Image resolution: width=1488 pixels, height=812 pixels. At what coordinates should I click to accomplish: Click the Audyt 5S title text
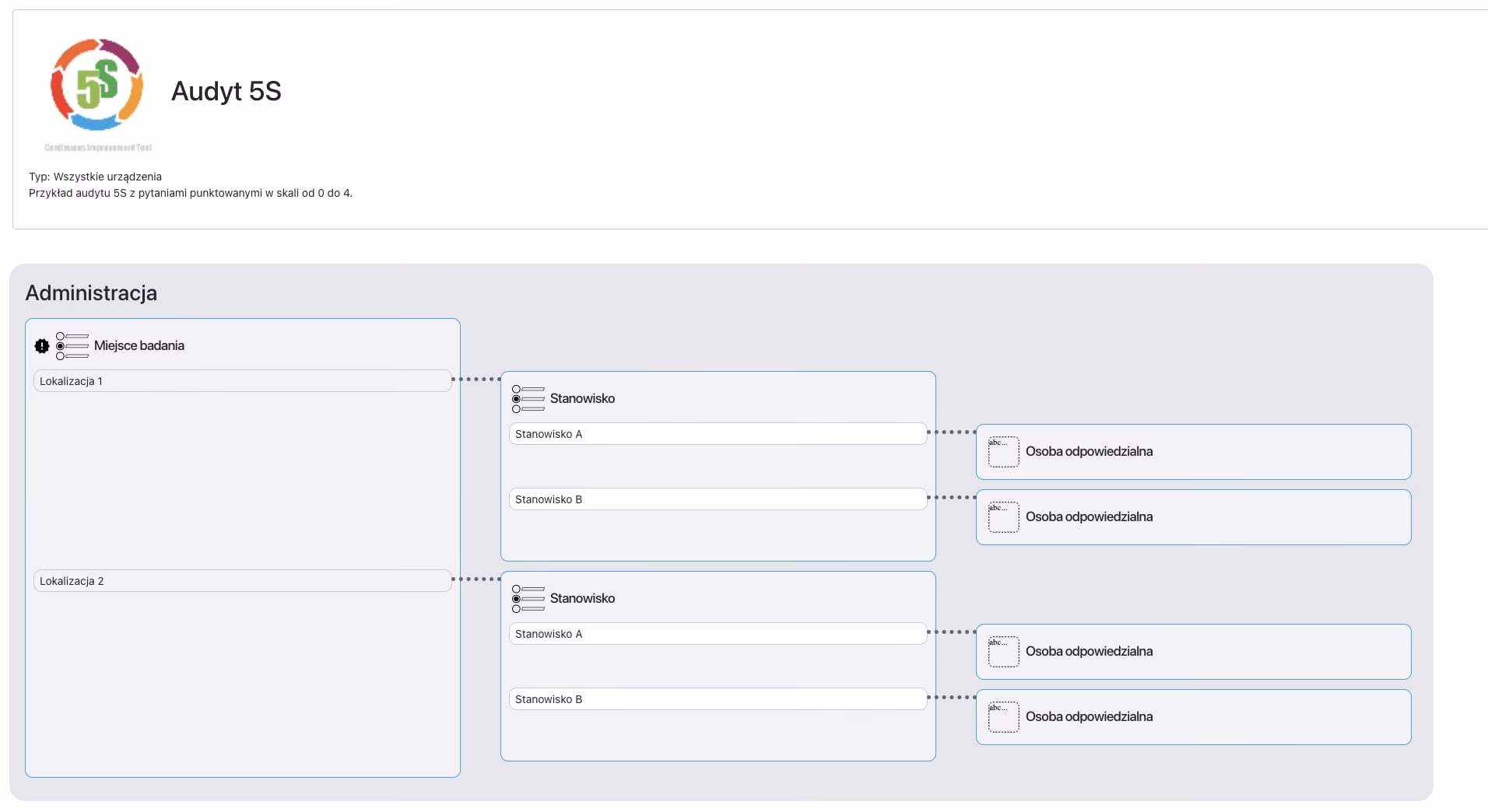coord(226,91)
